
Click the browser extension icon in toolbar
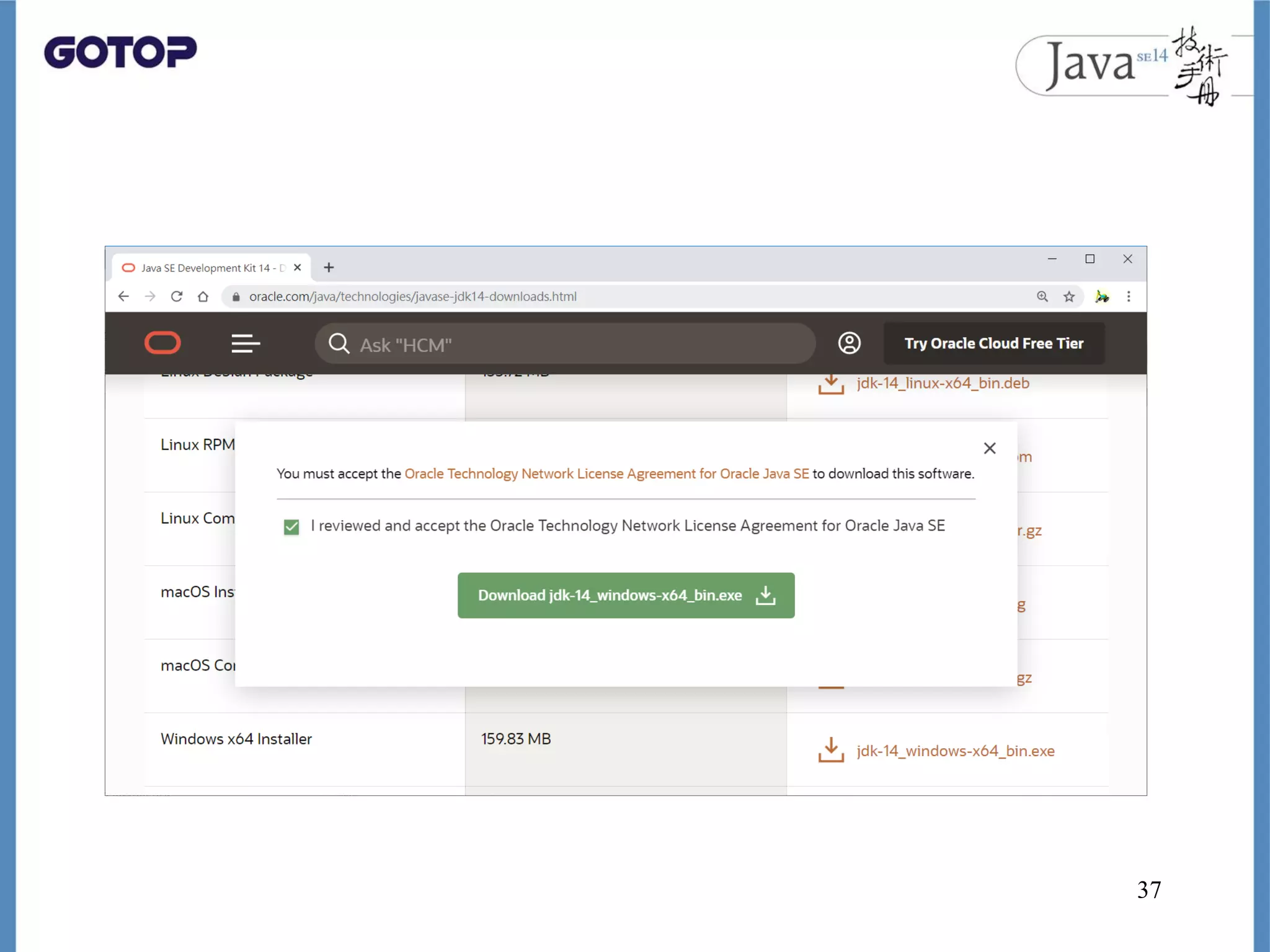tap(1102, 296)
